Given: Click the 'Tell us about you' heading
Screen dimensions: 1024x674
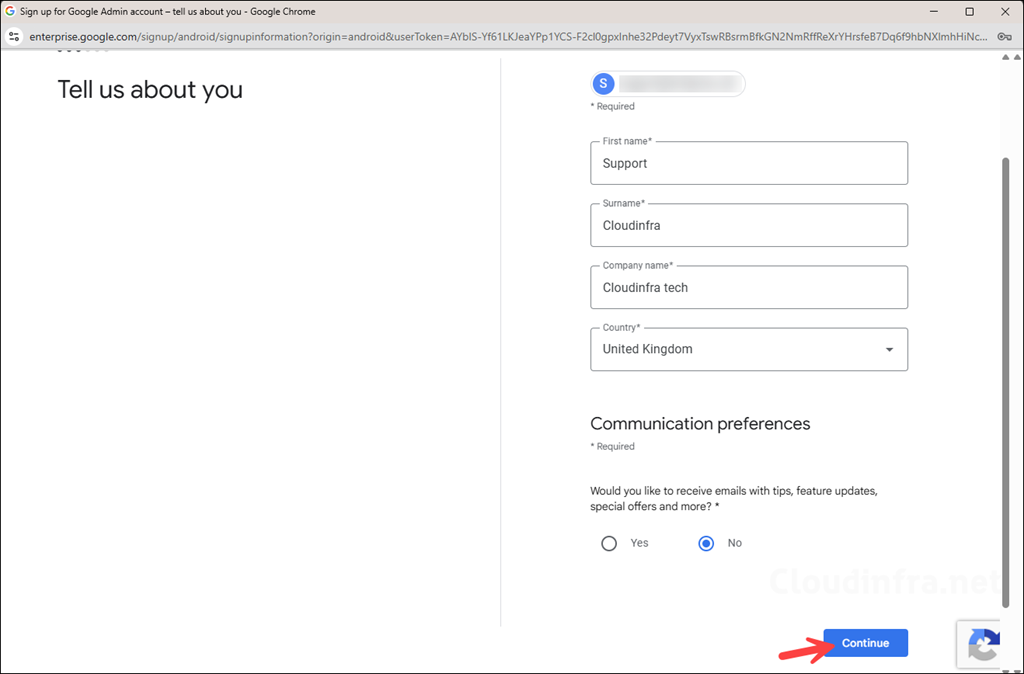Looking at the screenshot, I should pos(150,89).
